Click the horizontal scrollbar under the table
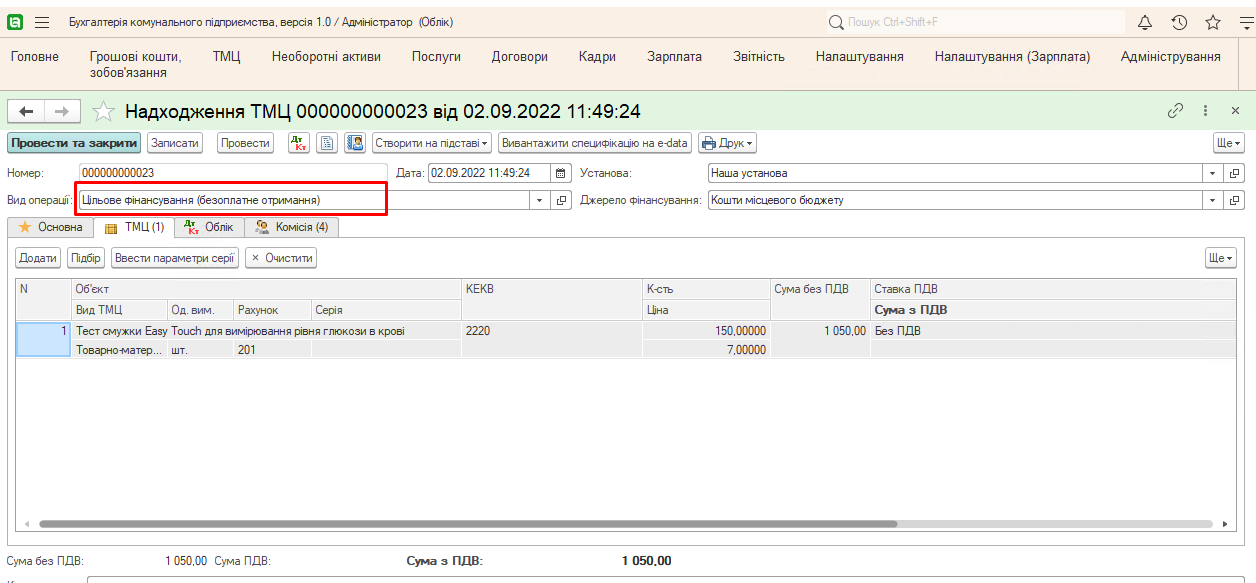This screenshot has width=1256, height=583. (x=468, y=523)
